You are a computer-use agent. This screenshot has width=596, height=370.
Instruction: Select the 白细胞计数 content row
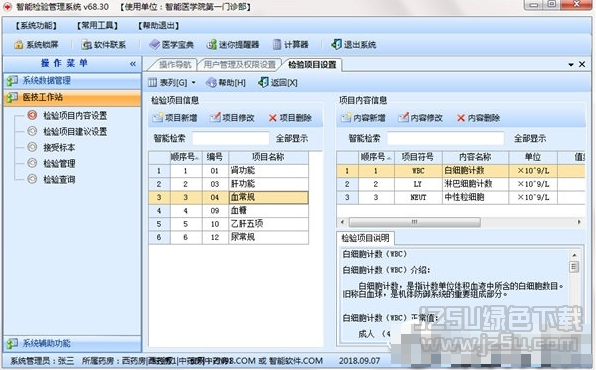461,171
